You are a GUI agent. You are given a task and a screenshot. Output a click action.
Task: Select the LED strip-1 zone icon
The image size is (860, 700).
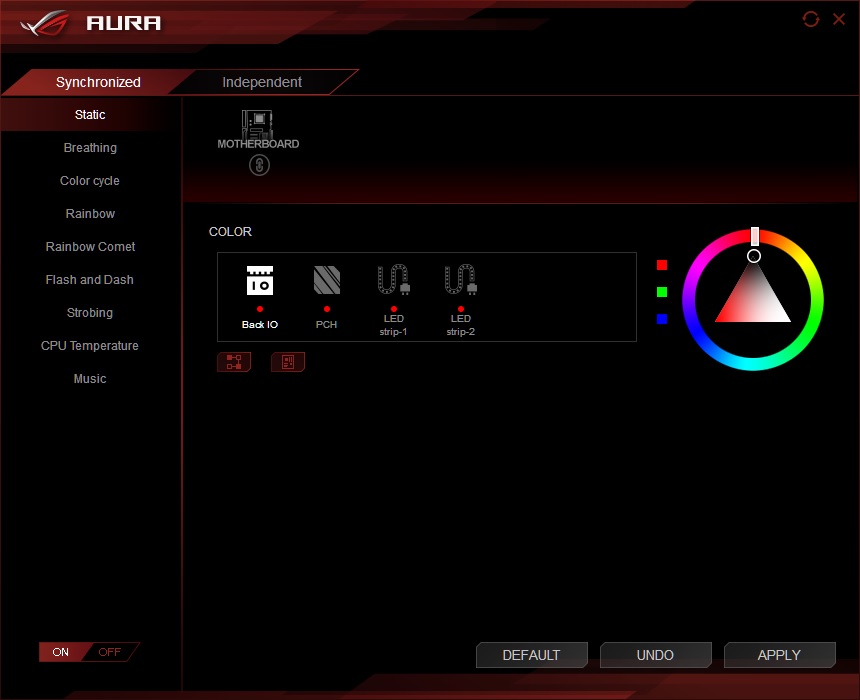coord(394,280)
